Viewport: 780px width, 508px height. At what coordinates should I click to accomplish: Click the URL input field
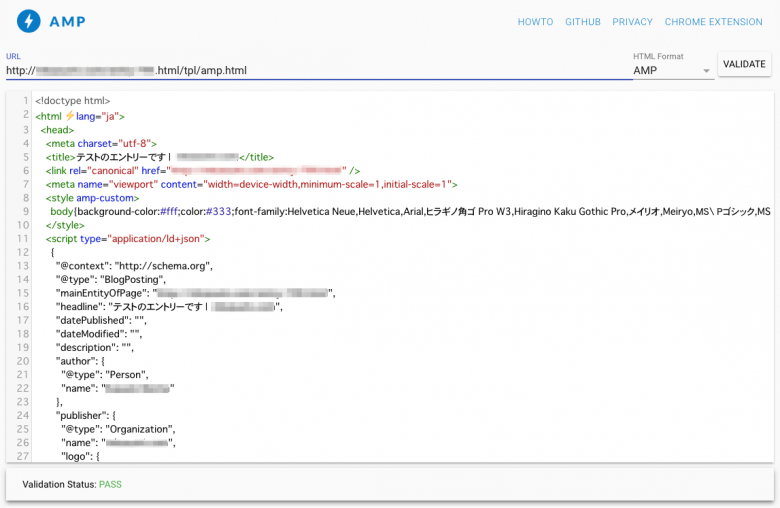click(316, 71)
